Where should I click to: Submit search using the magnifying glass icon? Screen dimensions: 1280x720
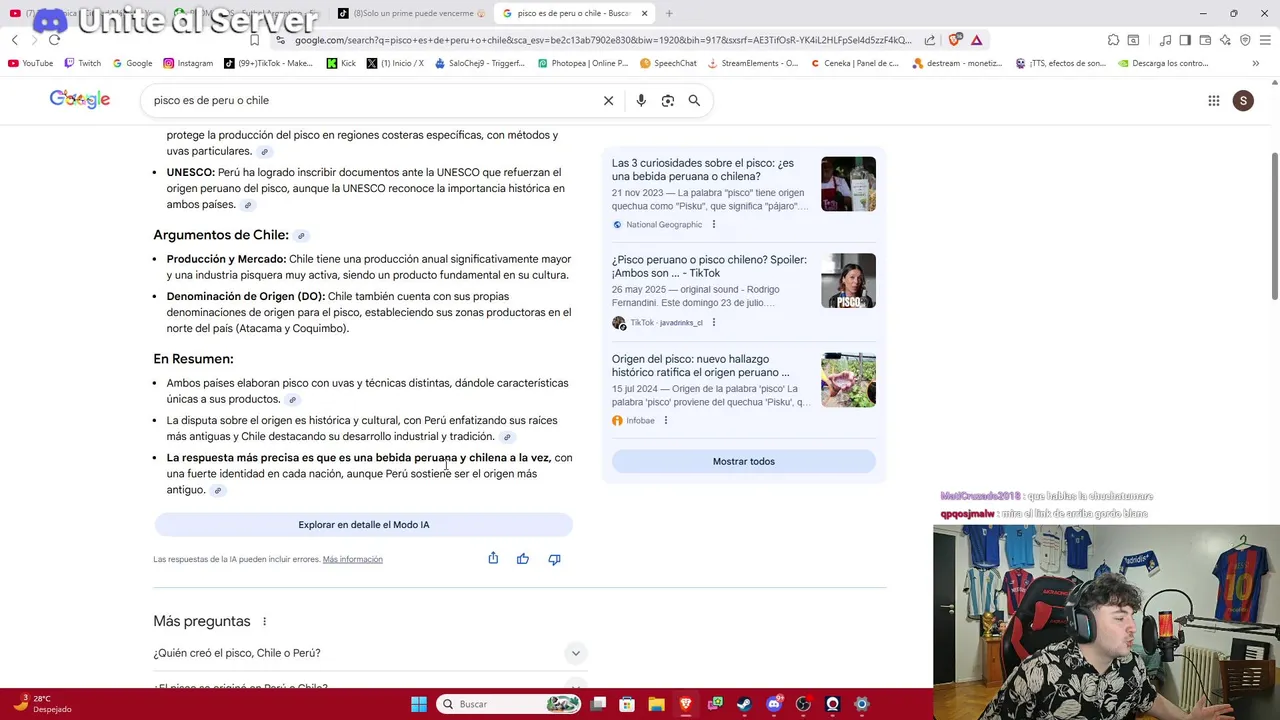coord(694,100)
